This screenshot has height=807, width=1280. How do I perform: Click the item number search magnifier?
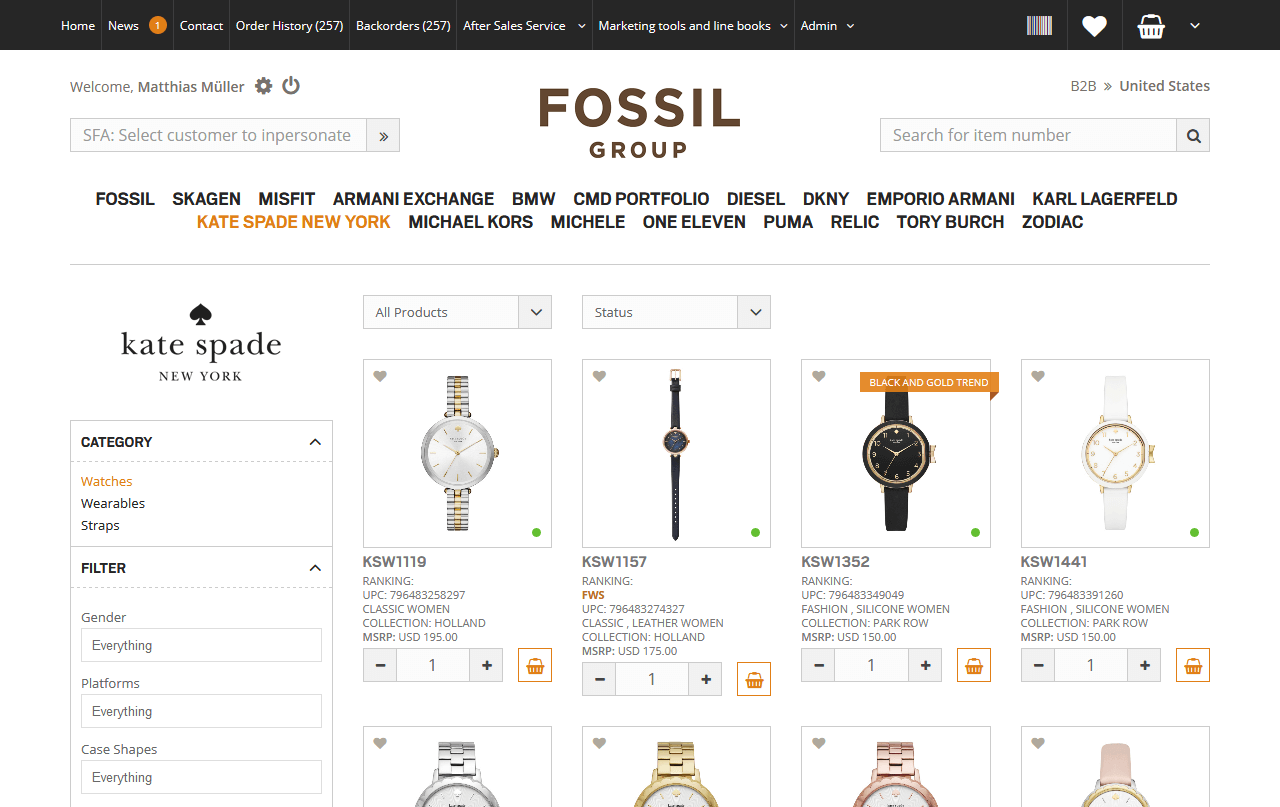click(1193, 135)
